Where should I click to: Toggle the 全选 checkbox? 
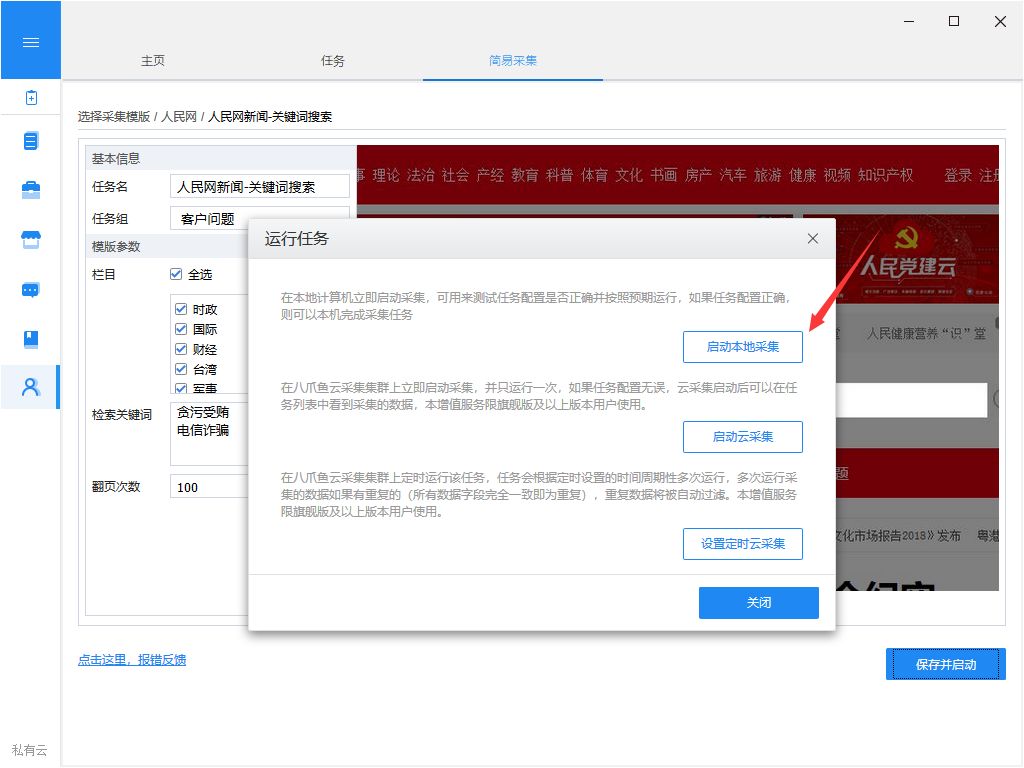coord(176,274)
